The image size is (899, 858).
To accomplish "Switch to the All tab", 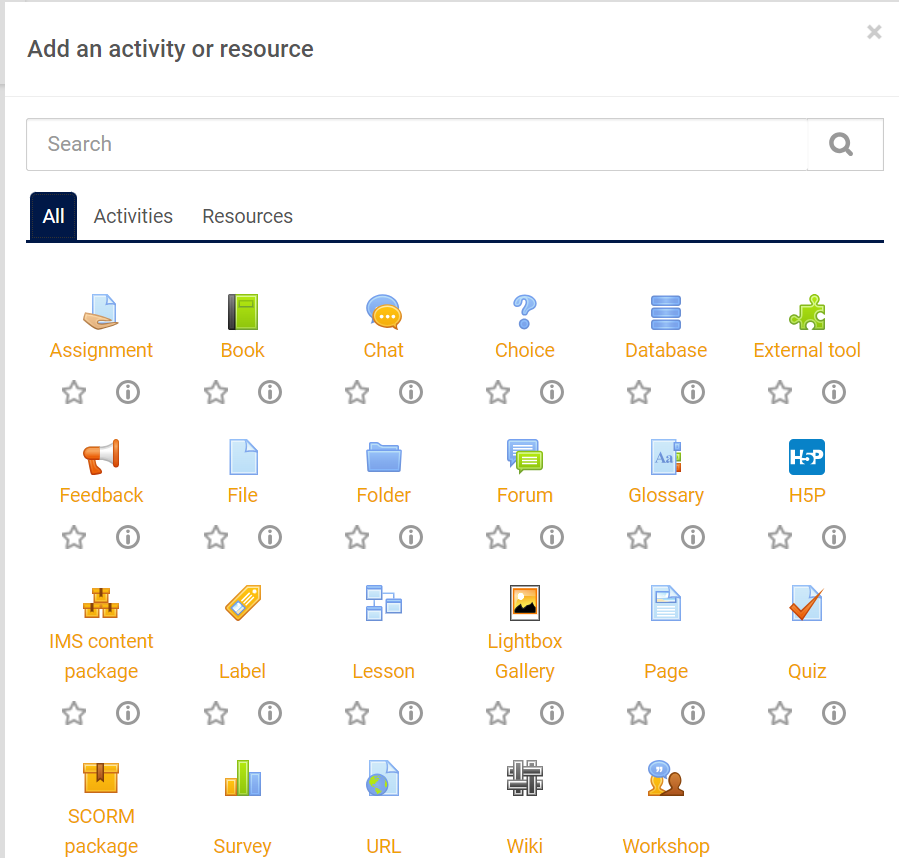I will coord(53,216).
